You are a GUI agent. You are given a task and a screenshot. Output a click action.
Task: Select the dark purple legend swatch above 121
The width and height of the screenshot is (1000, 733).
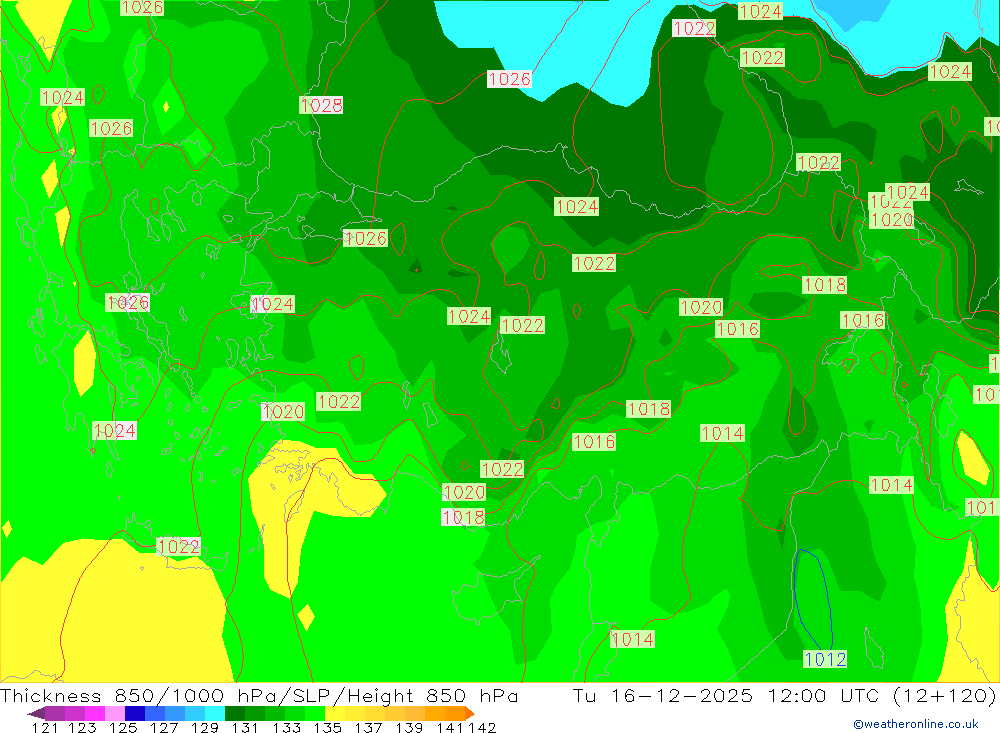point(55,713)
